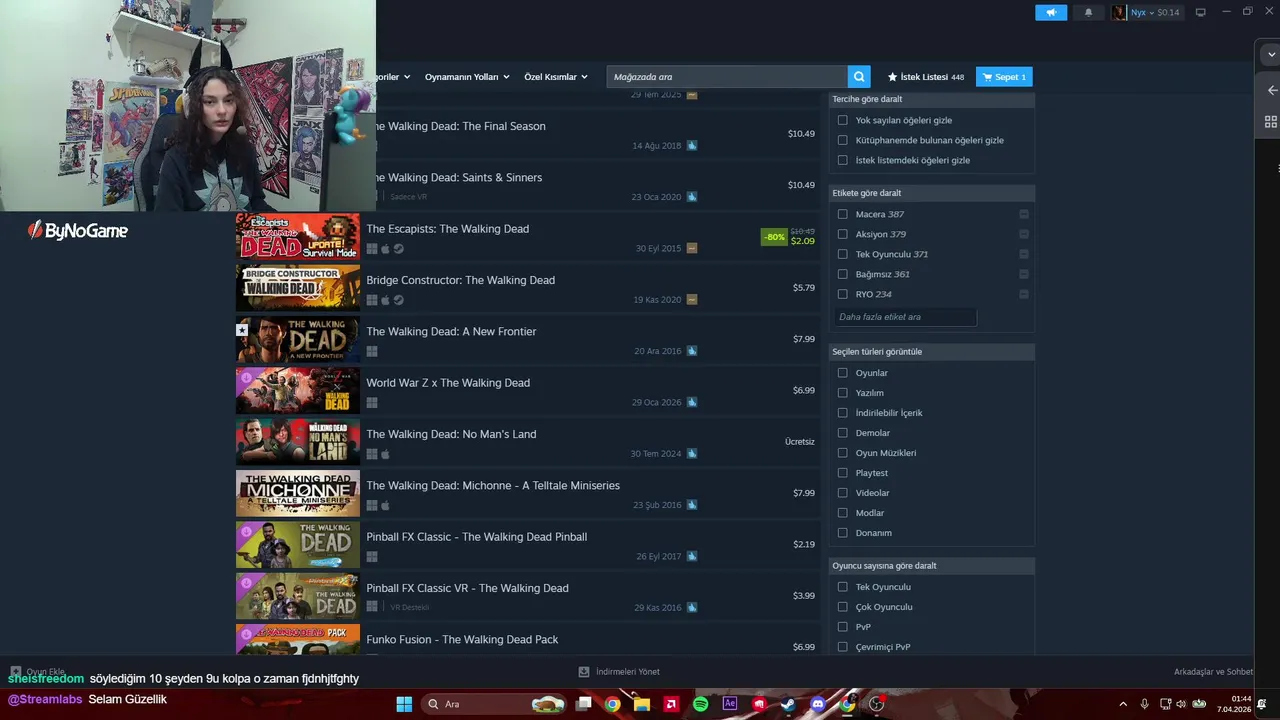
Task: Click the Nyx profile avatar
Action: (x=1119, y=12)
